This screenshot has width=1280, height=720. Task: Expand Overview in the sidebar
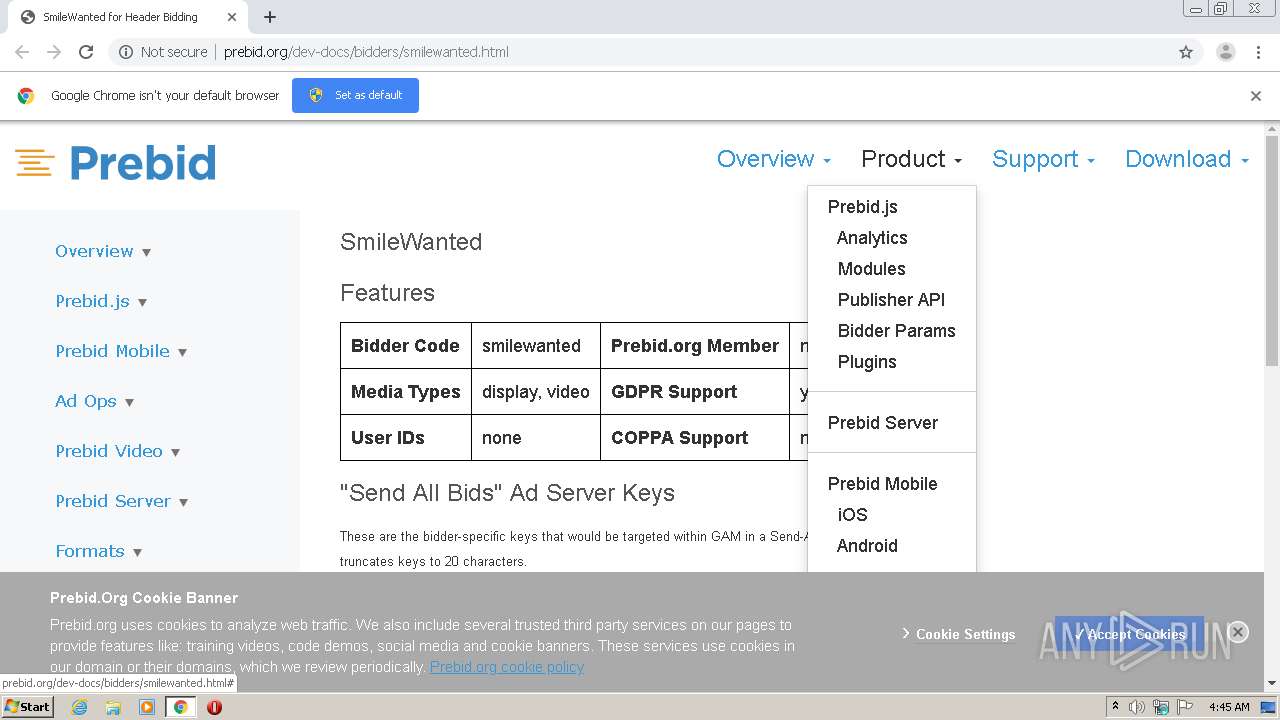pyautogui.click(x=103, y=251)
